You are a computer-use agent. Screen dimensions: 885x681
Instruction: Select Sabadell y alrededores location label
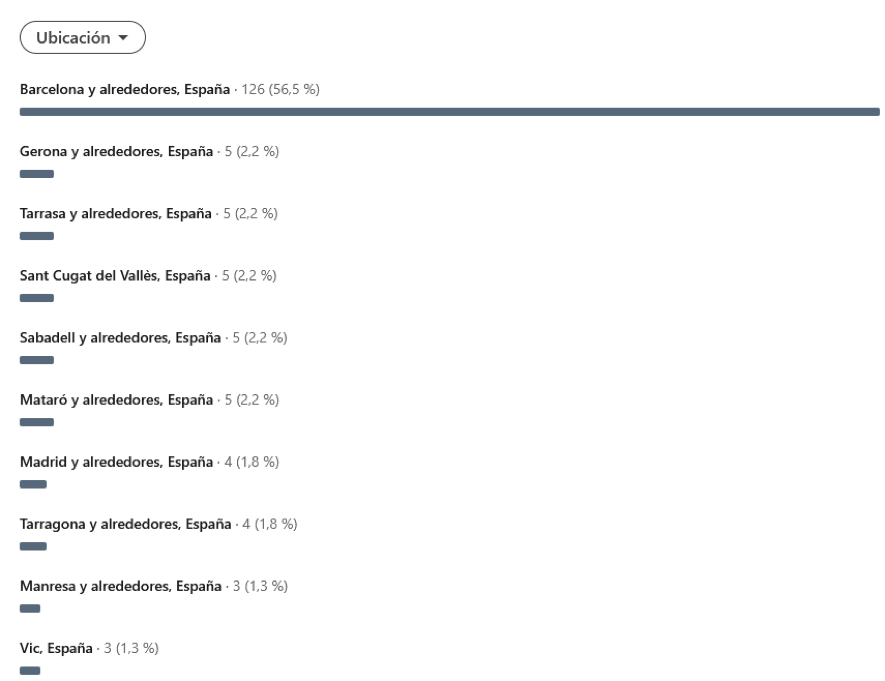click(120, 338)
